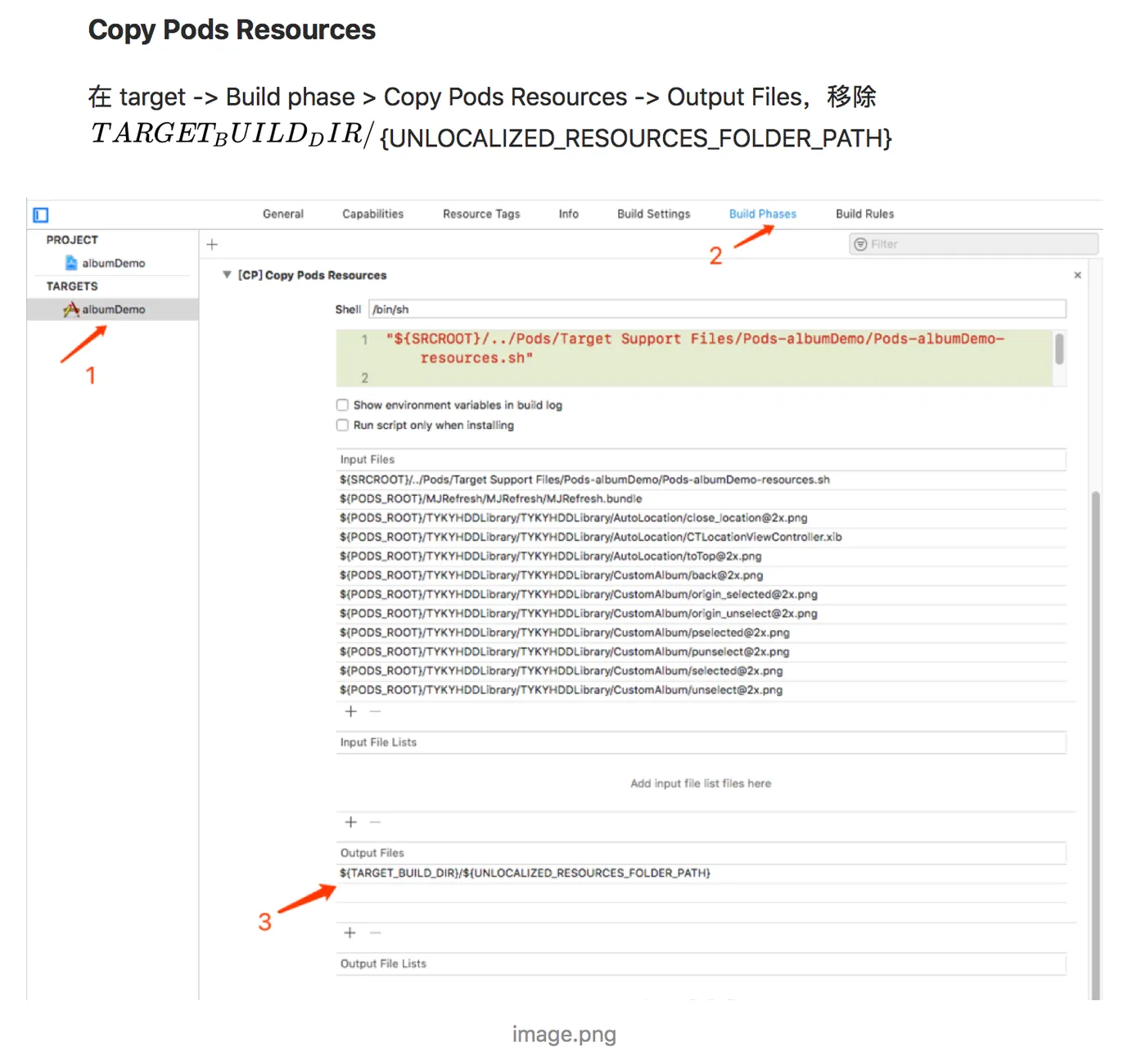
Task: Select the origin_unselect@2x.png input file
Action: tap(702, 614)
